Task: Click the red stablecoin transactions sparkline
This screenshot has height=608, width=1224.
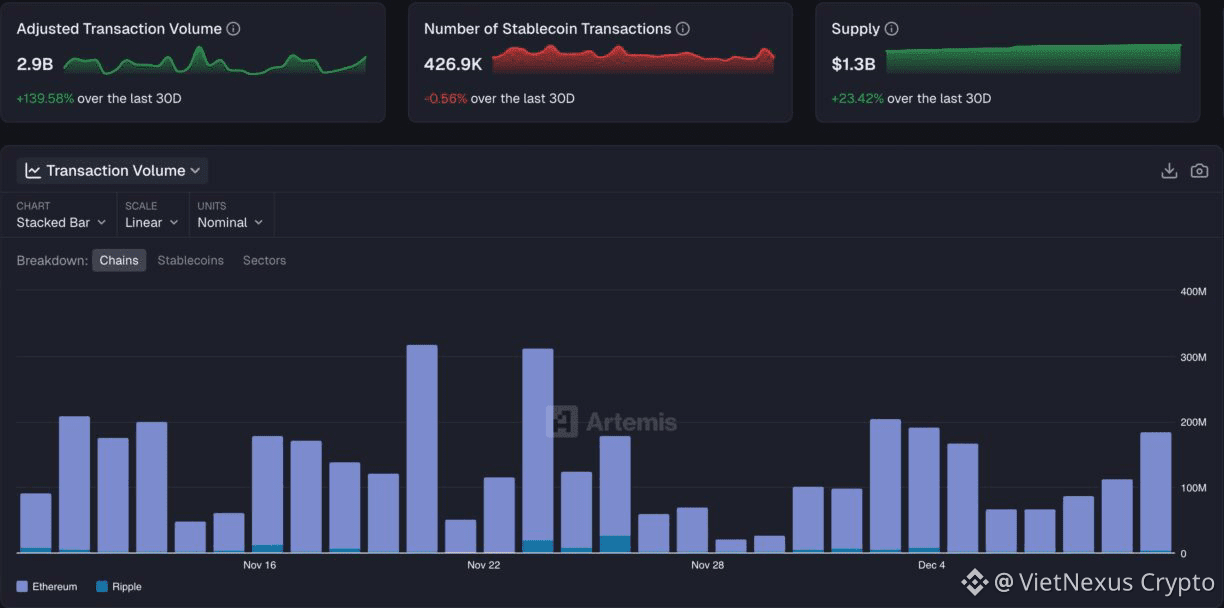Action: pos(633,60)
